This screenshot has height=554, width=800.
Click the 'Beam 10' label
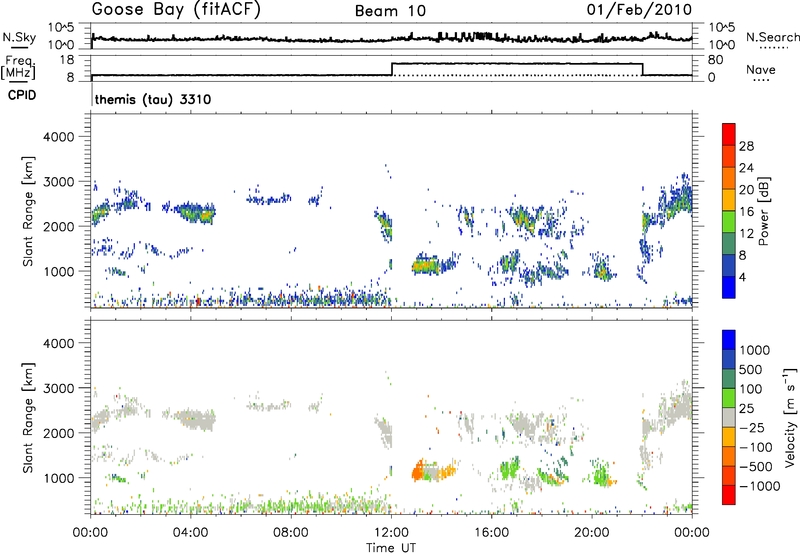tap(390, 11)
